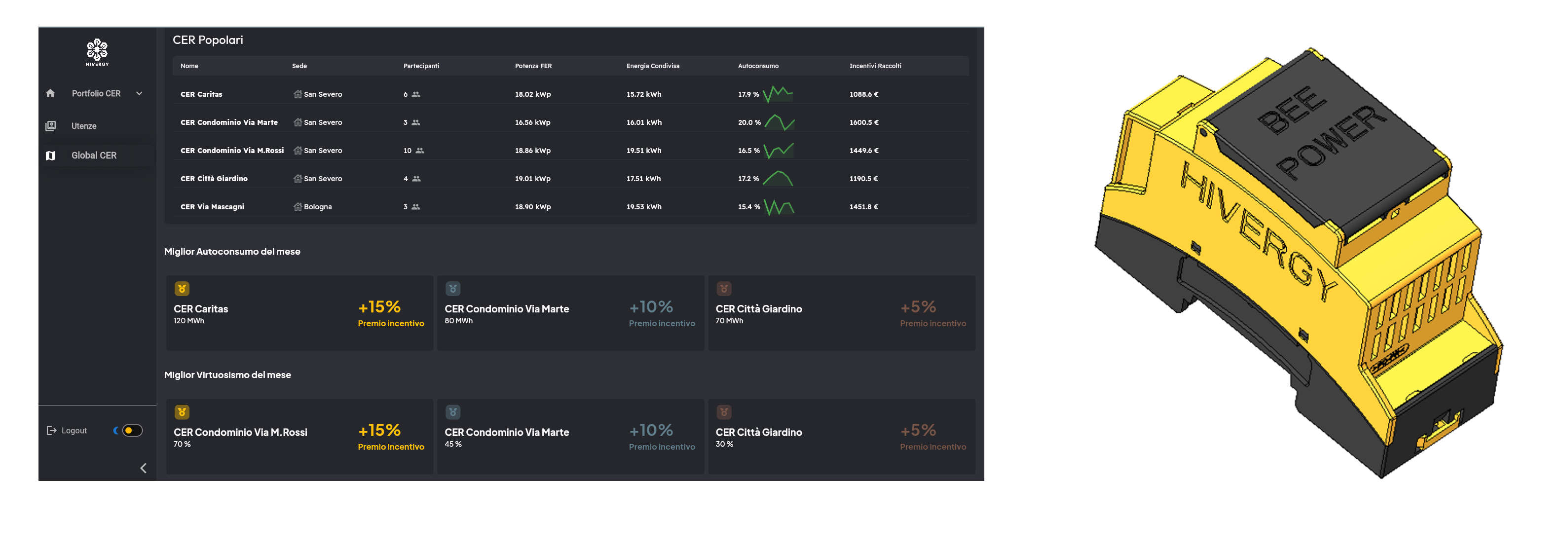The image size is (1568, 538).
Task: Click the Hivergy logo in sidebar
Action: click(x=97, y=52)
